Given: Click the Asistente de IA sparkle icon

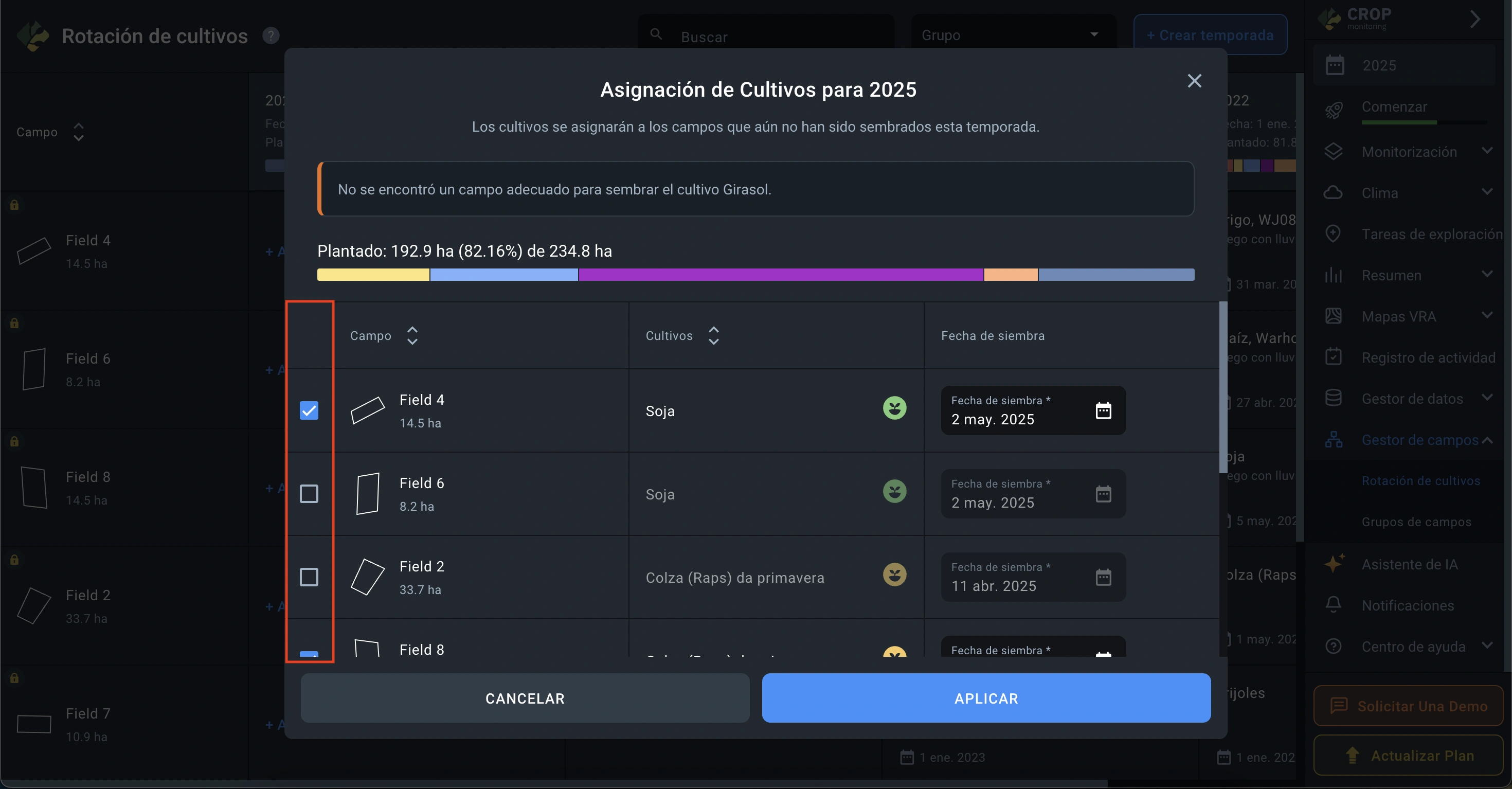Looking at the screenshot, I should tap(1334, 564).
